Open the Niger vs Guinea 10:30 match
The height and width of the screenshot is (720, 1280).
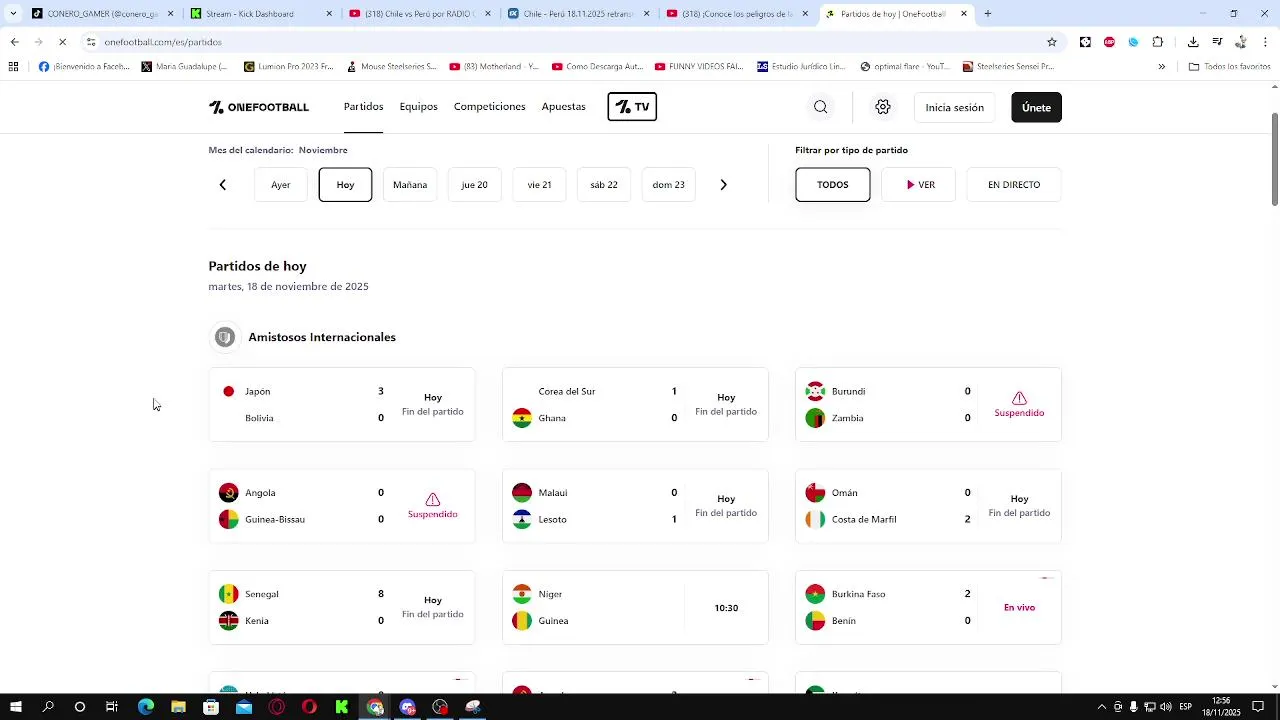(635, 607)
